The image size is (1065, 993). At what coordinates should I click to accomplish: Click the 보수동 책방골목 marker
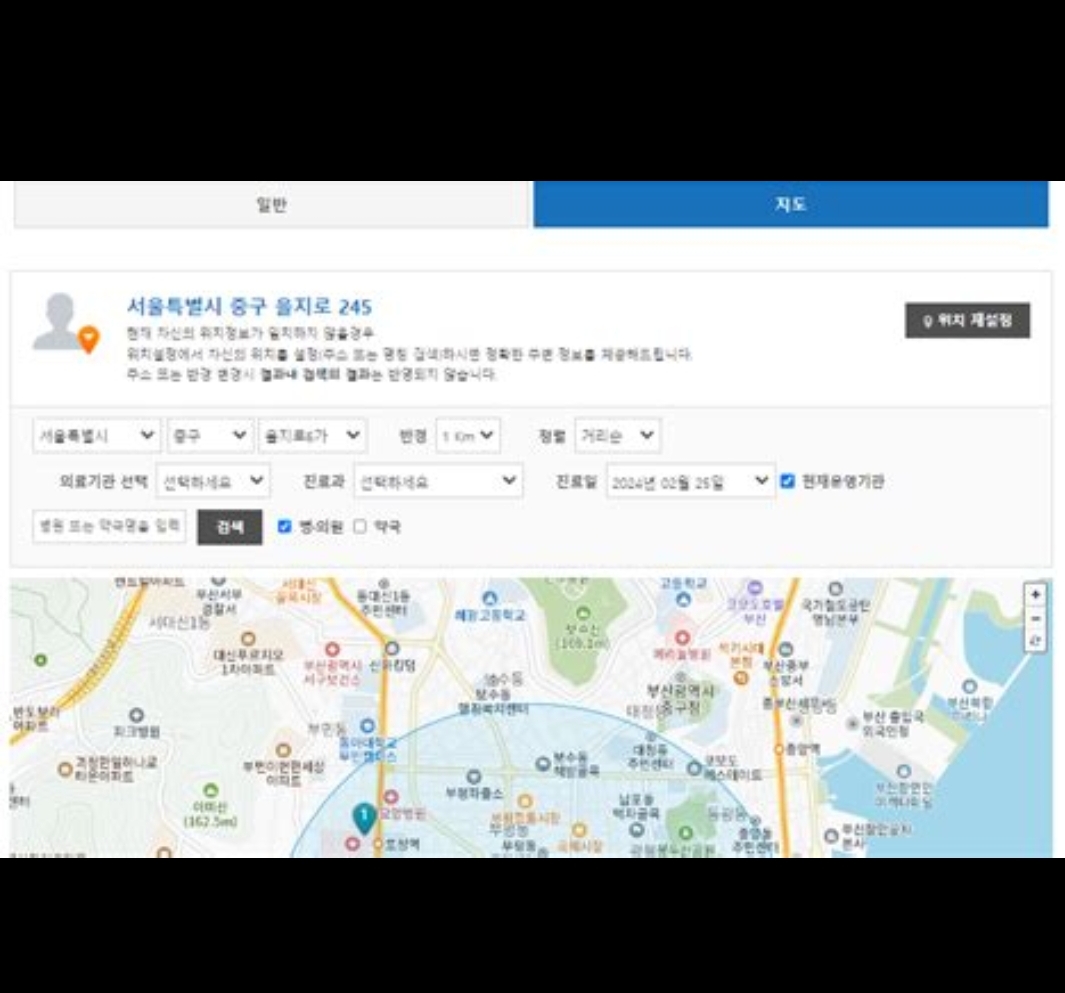point(543,764)
